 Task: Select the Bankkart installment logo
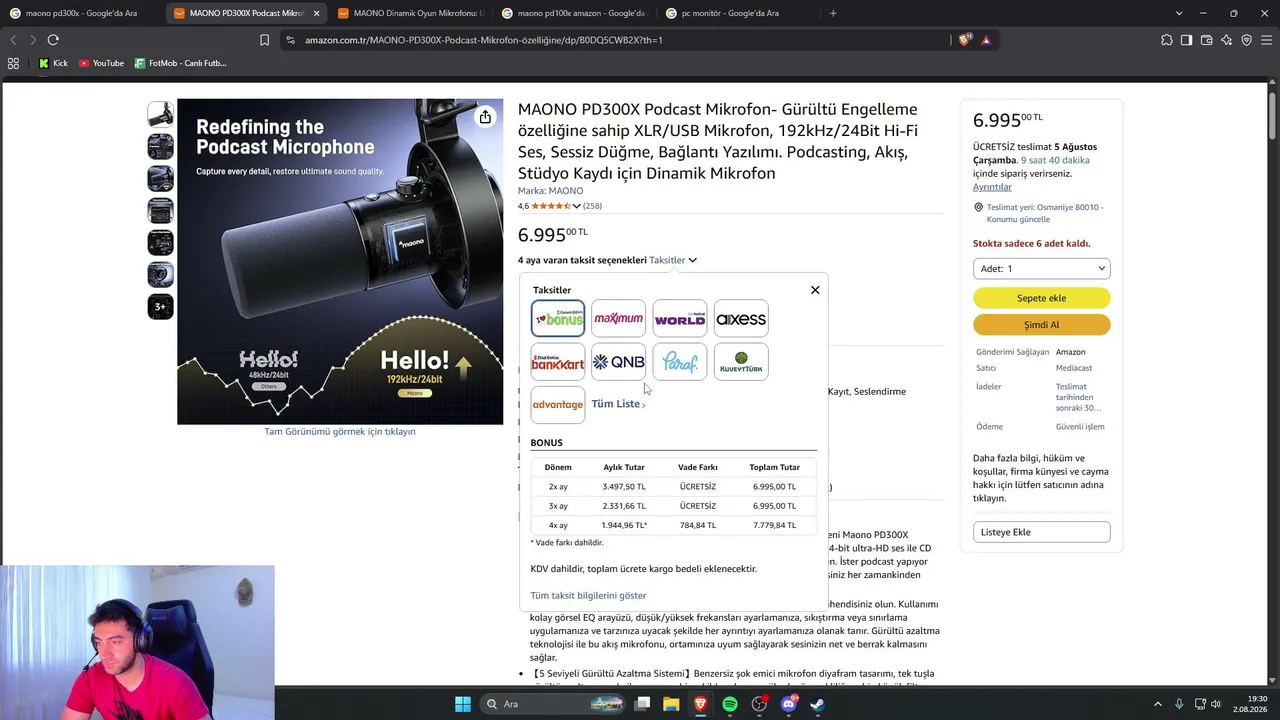[x=558, y=362]
